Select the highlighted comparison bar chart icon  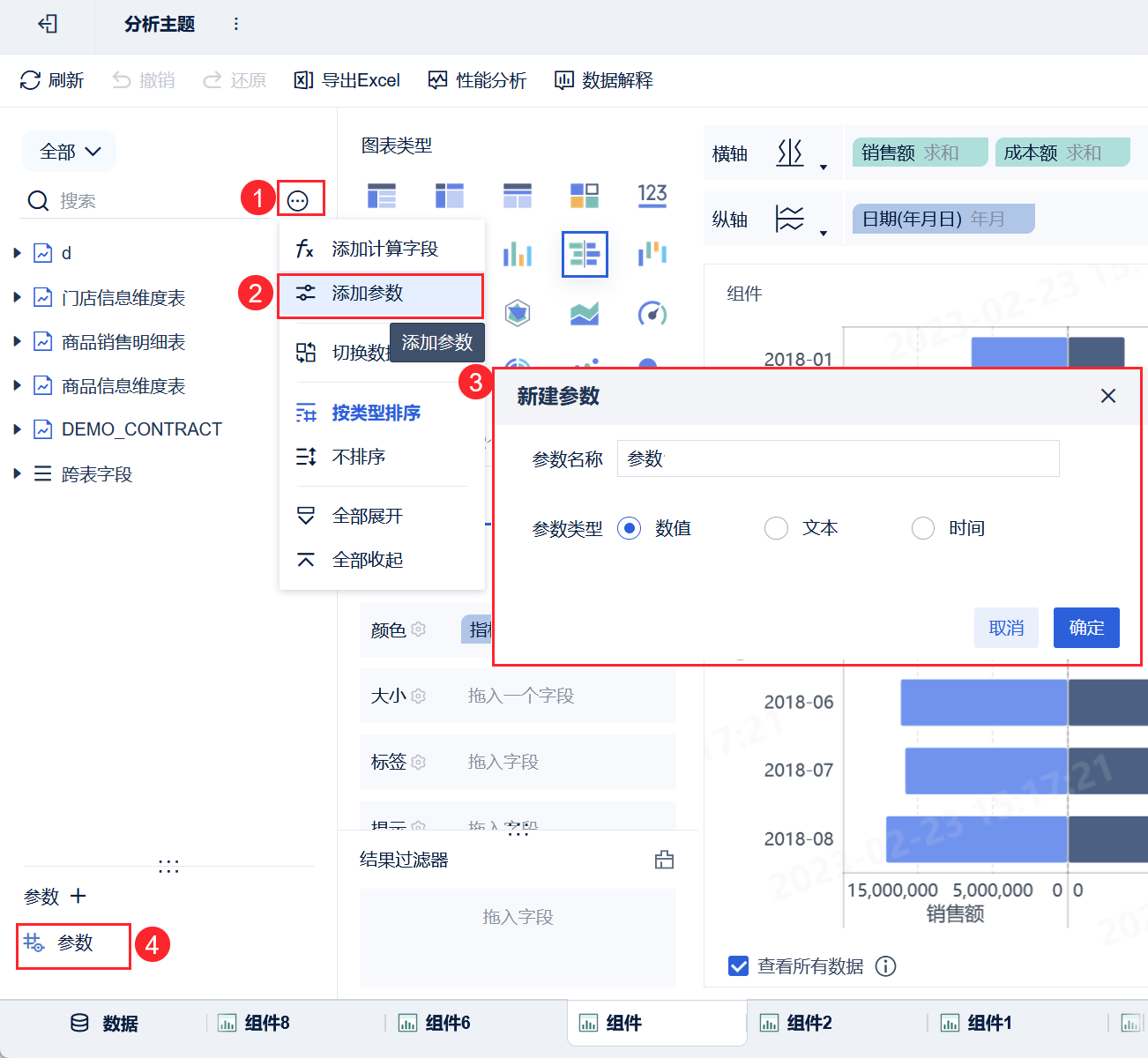tap(585, 254)
